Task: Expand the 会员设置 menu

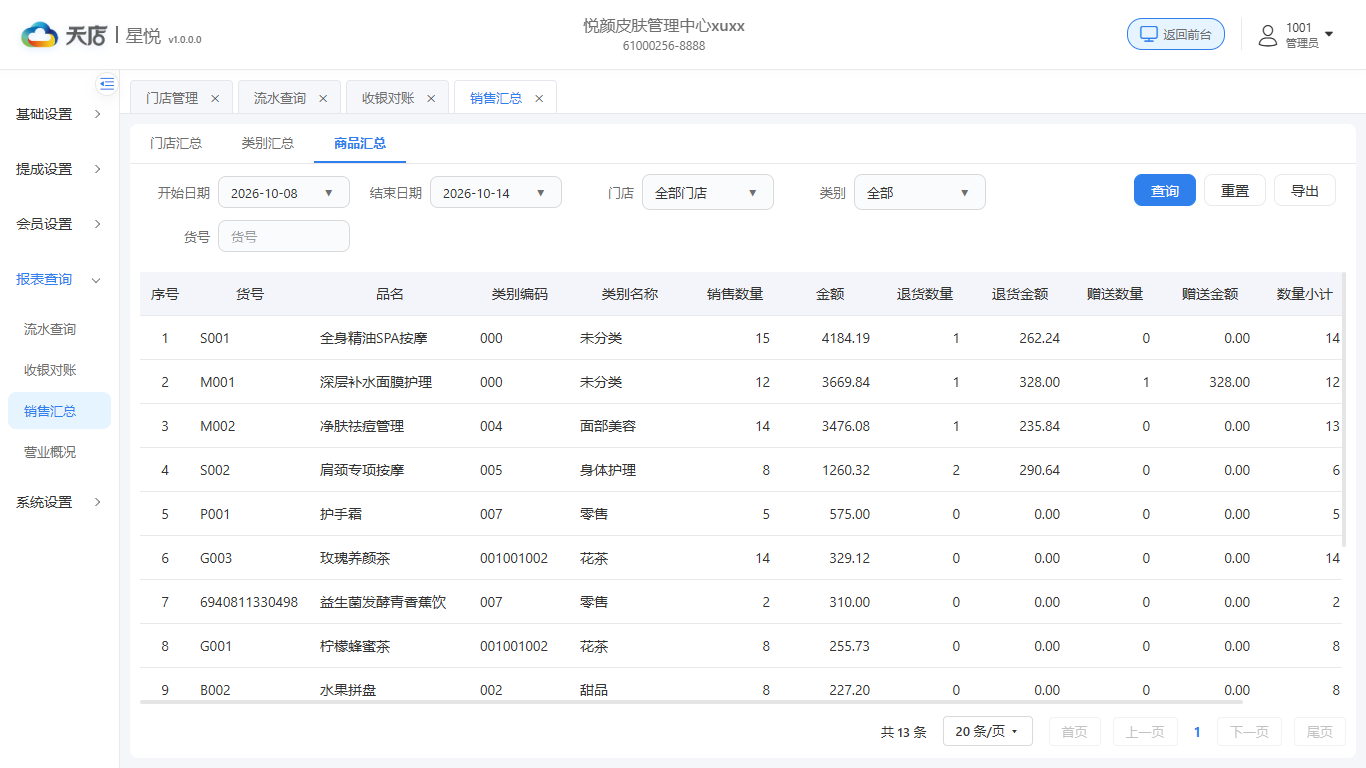Action: click(x=59, y=224)
